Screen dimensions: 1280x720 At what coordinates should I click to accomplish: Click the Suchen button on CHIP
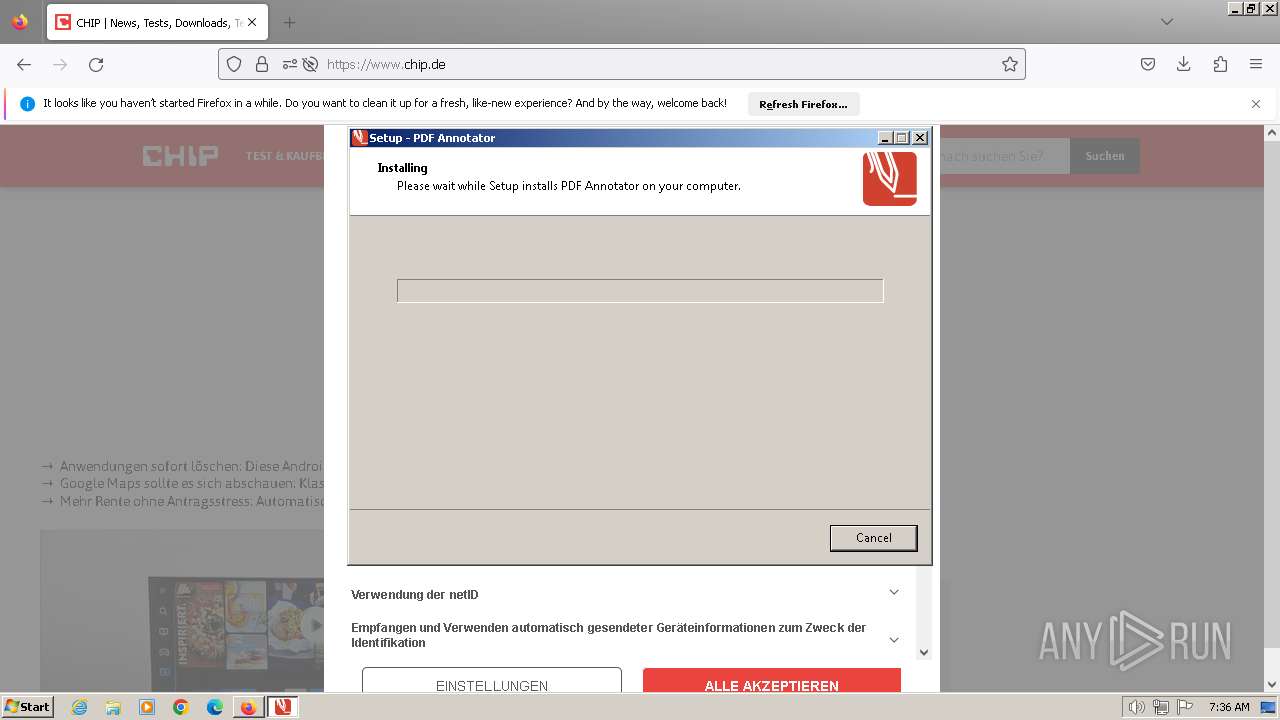(x=1105, y=156)
